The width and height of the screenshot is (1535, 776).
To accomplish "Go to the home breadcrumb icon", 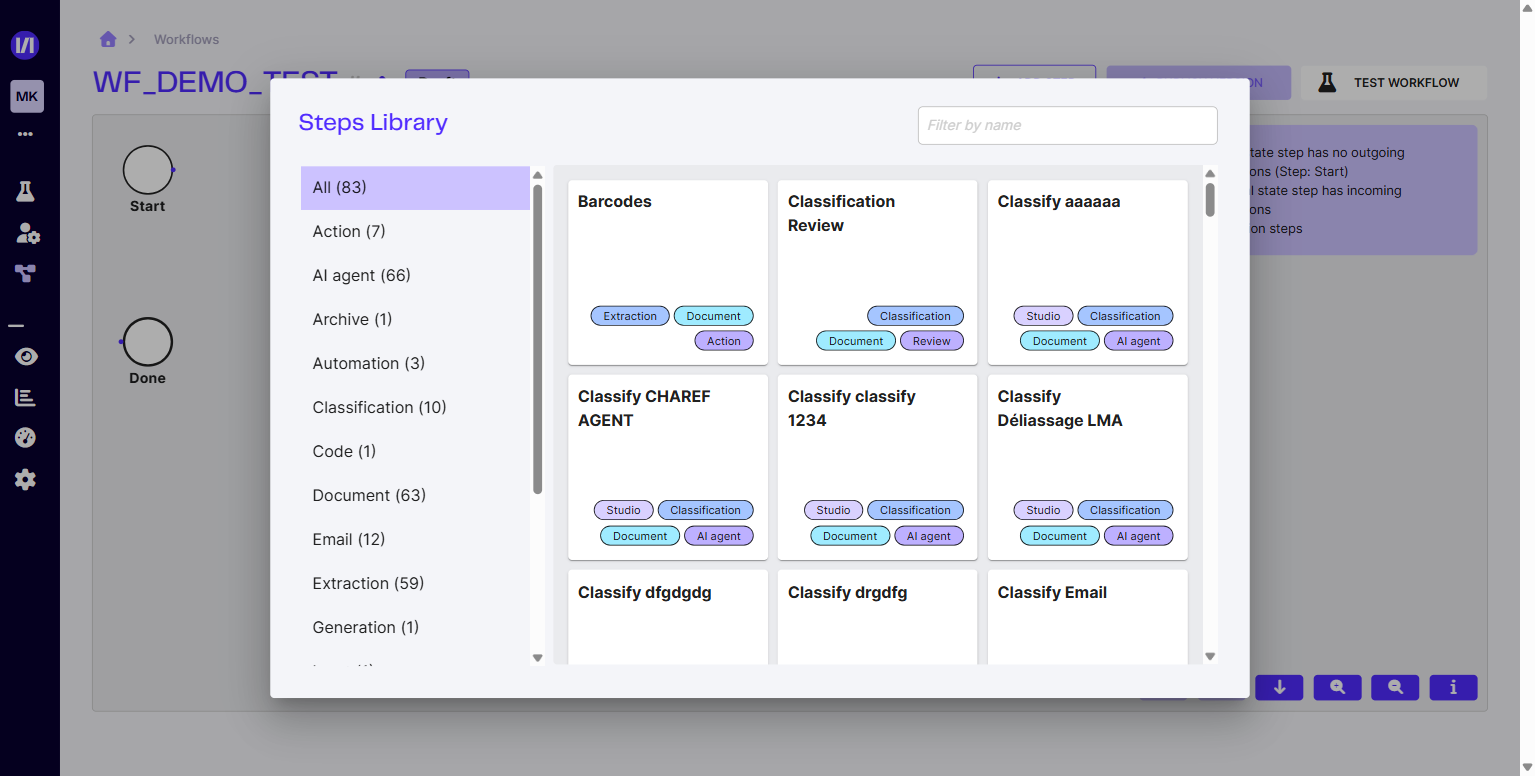I will pyautogui.click(x=108, y=39).
